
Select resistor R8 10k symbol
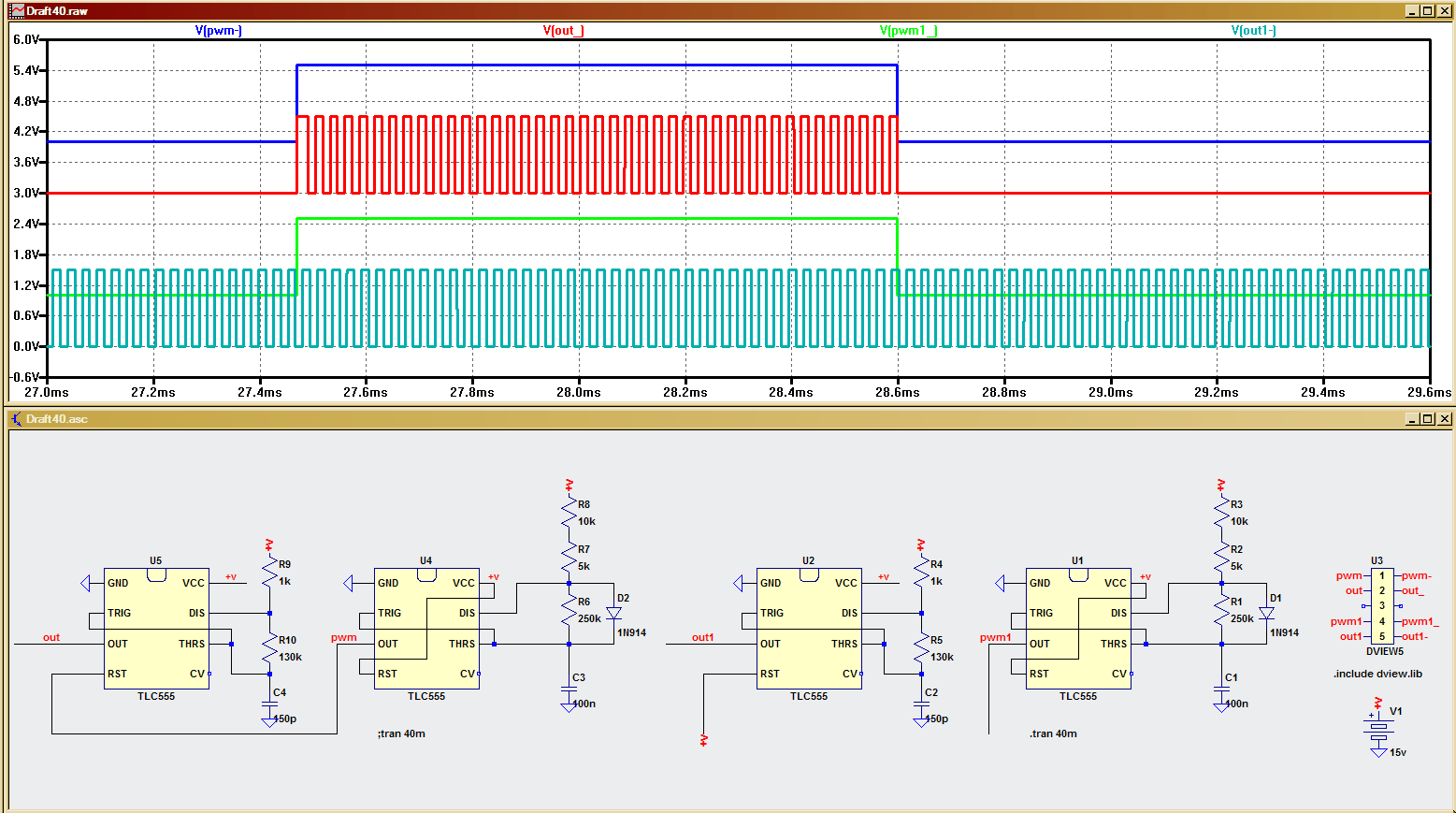569,512
